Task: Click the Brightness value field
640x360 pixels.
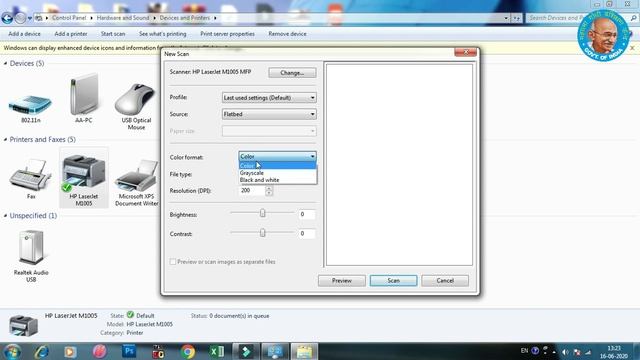Action: coord(307,214)
